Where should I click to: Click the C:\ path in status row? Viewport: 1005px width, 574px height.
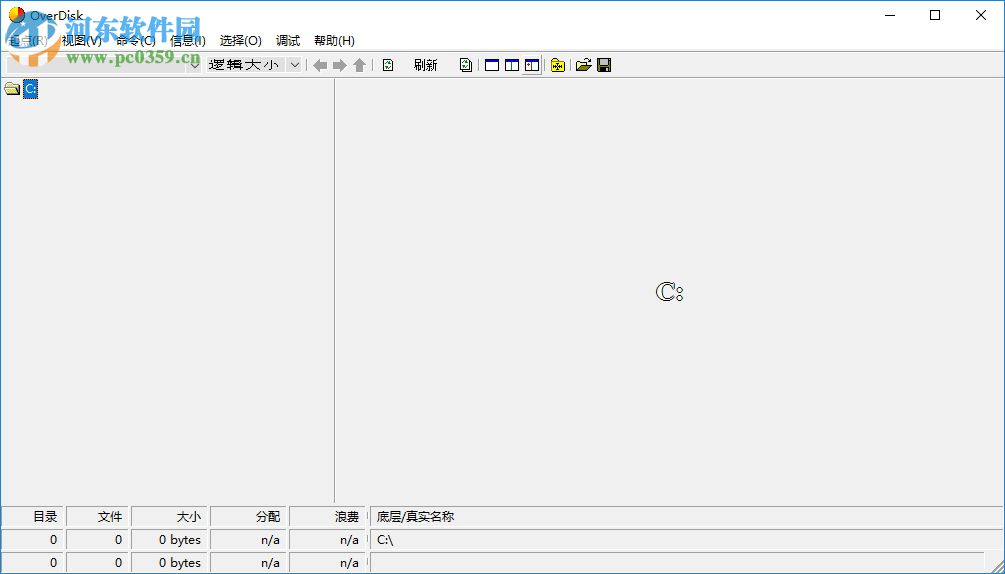pyautogui.click(x=385, y=540)
